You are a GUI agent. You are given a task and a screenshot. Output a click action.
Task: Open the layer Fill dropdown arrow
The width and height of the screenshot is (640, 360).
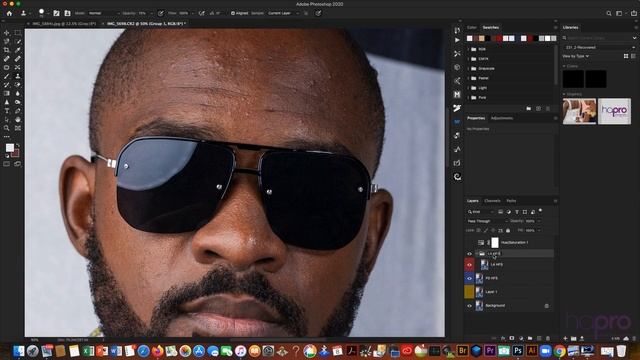pos(539,231)
